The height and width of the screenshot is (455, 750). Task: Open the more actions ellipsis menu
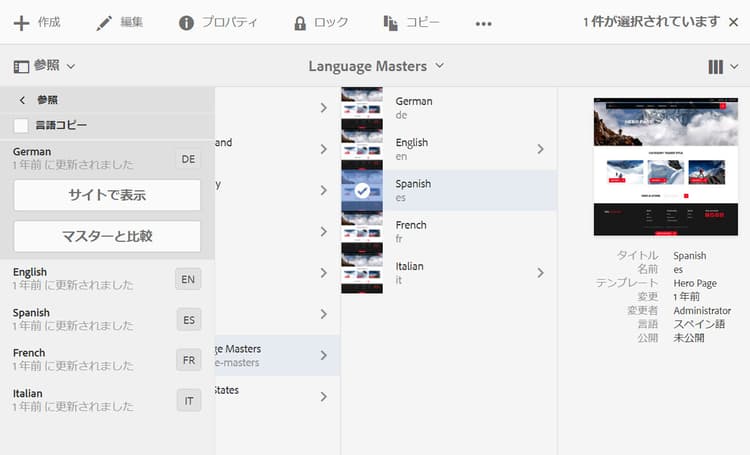click(484, 23)
